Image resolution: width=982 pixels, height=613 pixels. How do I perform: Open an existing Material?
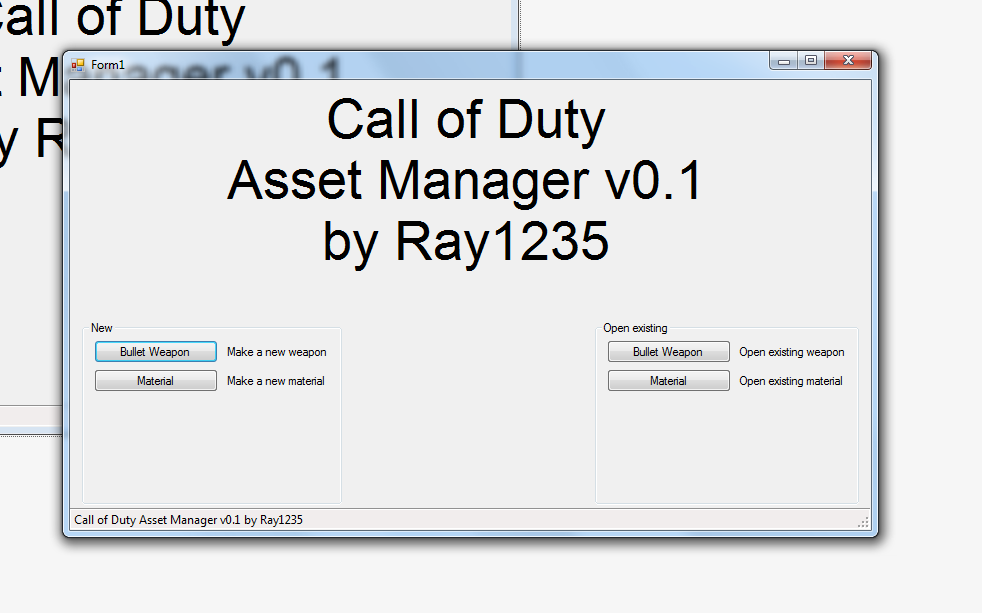pos(668,381)
